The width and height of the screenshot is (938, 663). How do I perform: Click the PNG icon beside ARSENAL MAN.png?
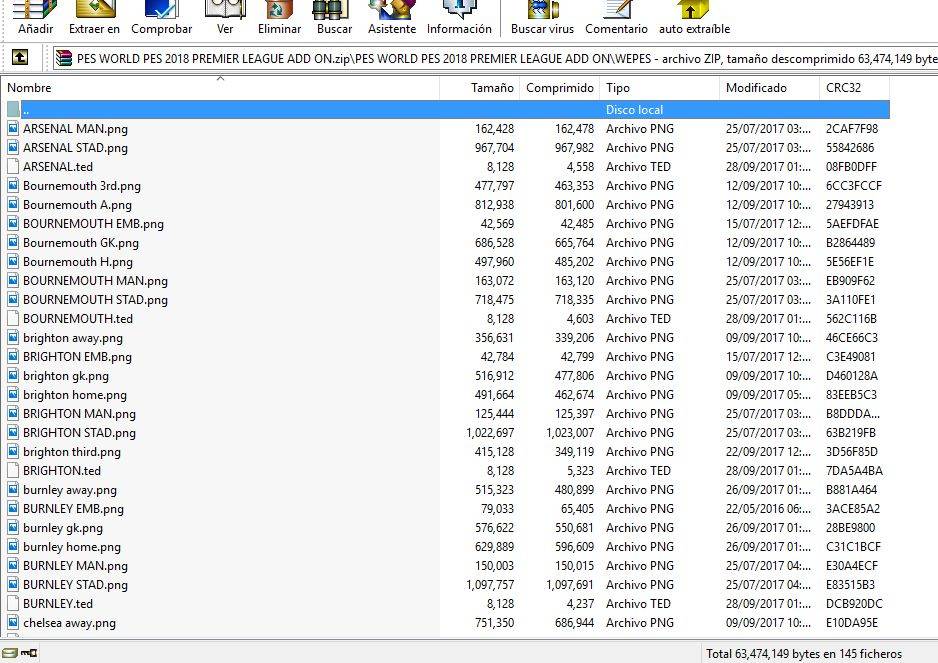13,128
